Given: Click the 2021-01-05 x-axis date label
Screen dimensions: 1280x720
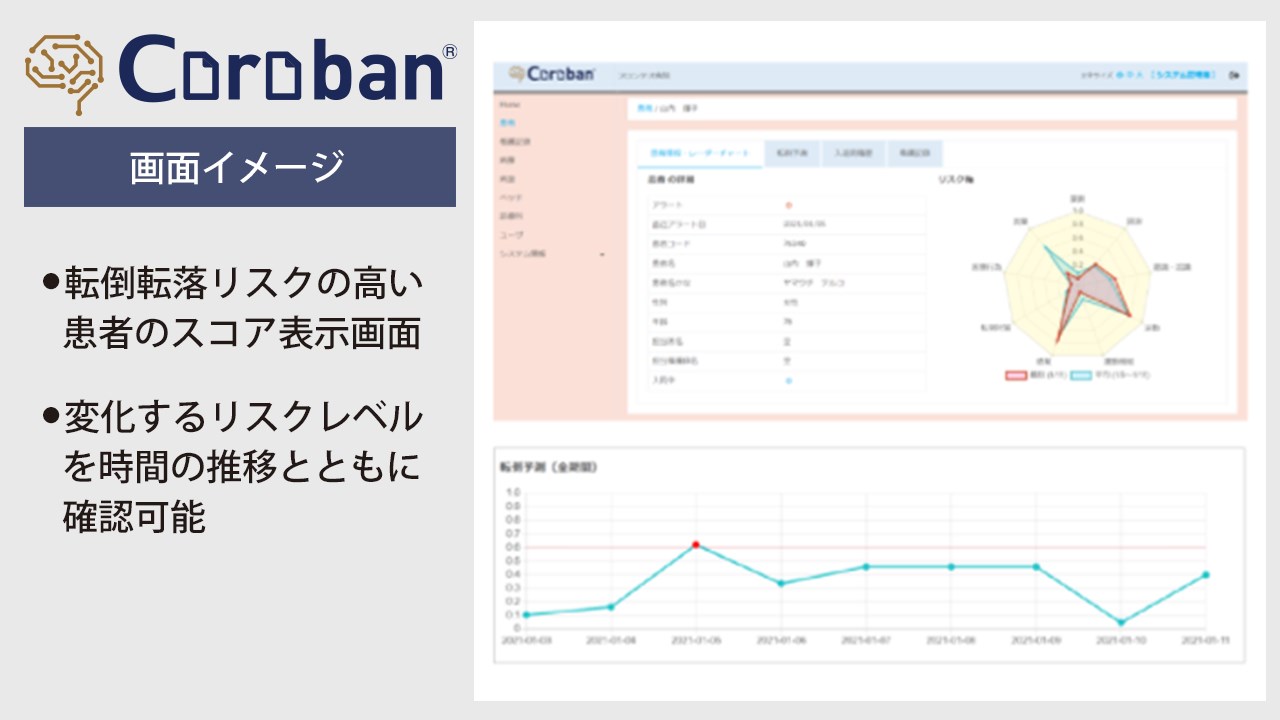Looking at the screenshot, I should [x=695, y=639].
